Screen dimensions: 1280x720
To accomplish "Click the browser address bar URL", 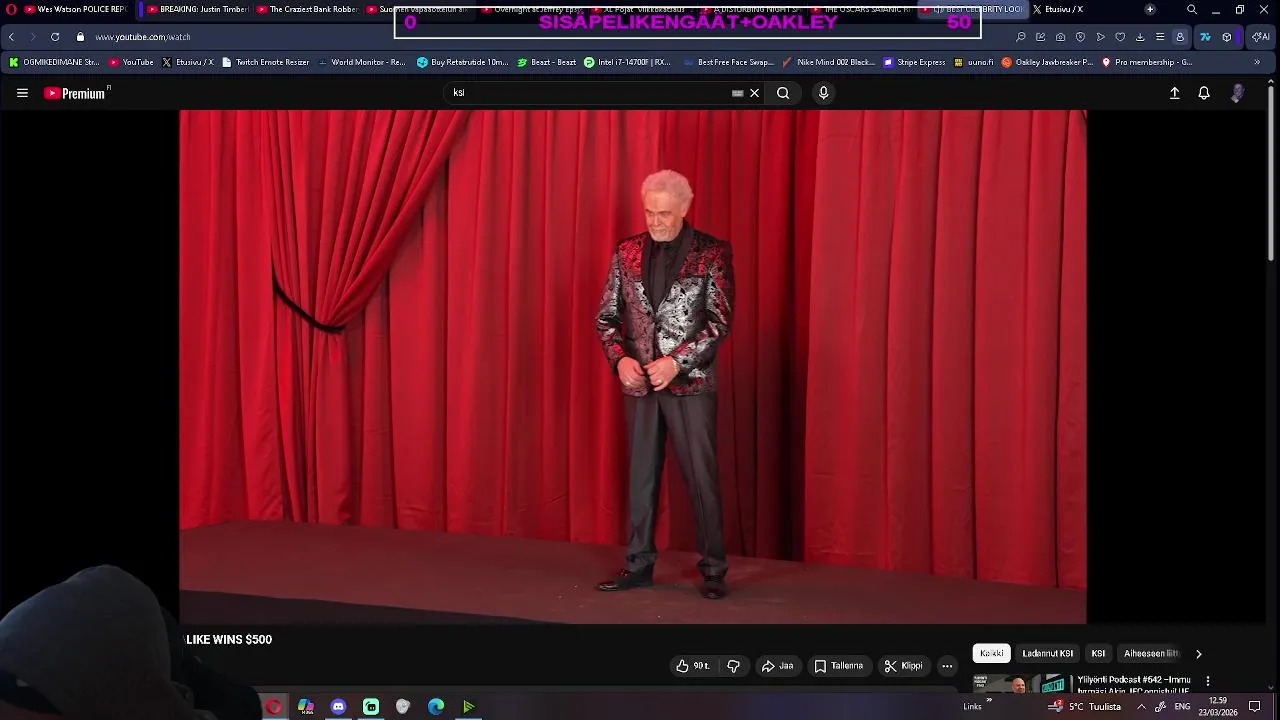I will pyautogui.click(x=142, y=37).
